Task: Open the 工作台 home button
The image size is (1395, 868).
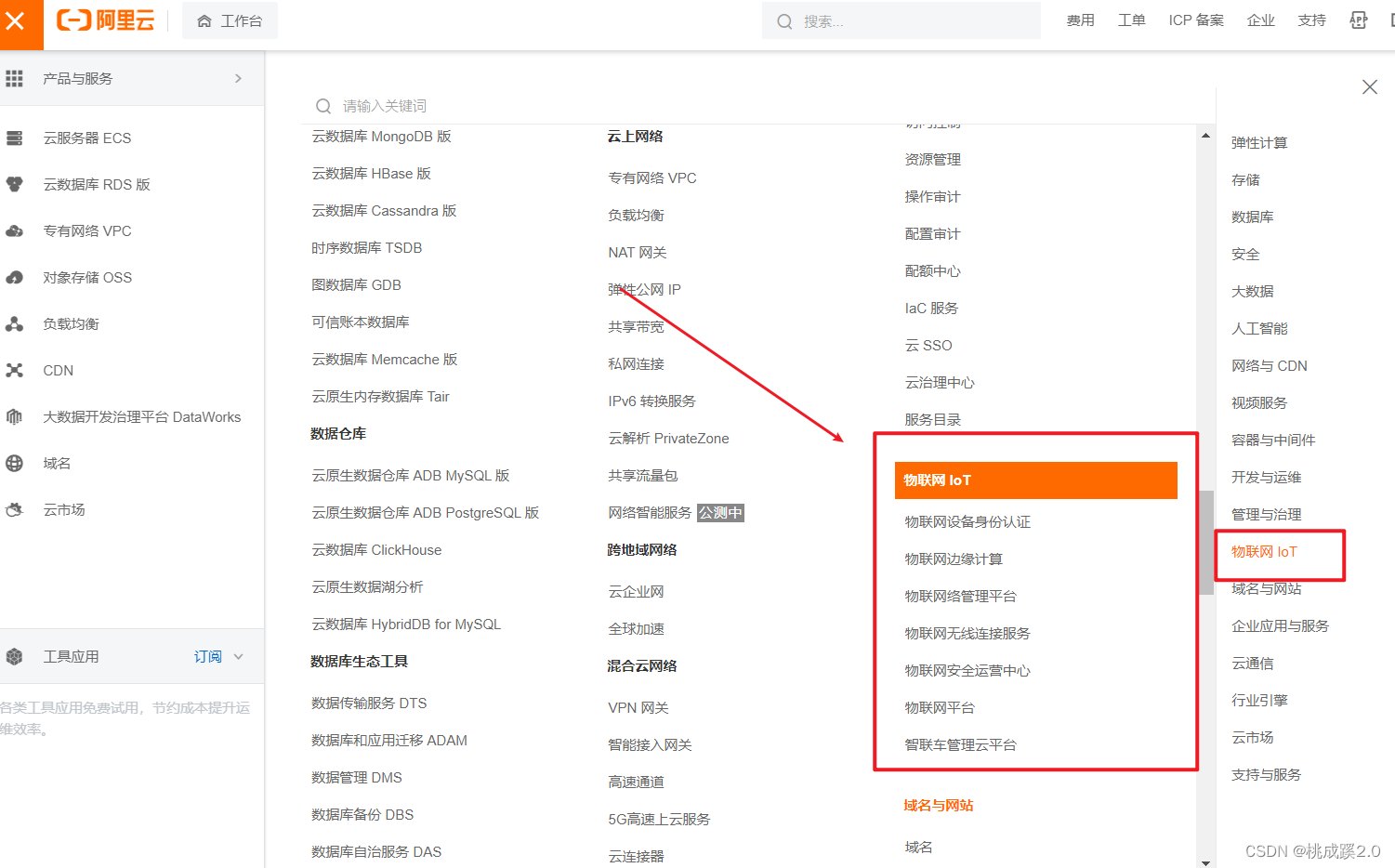Action: tap(230, 20)
